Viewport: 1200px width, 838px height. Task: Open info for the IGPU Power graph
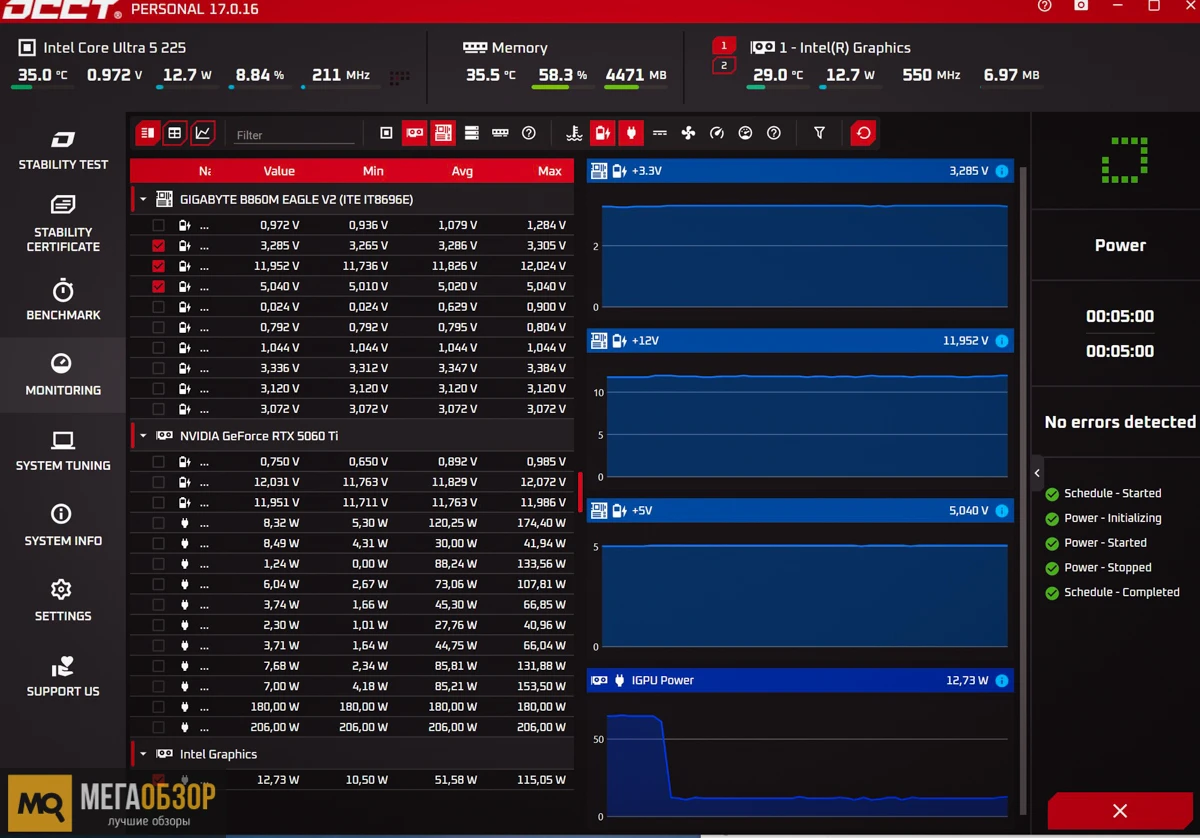[x=1002, y=681]
